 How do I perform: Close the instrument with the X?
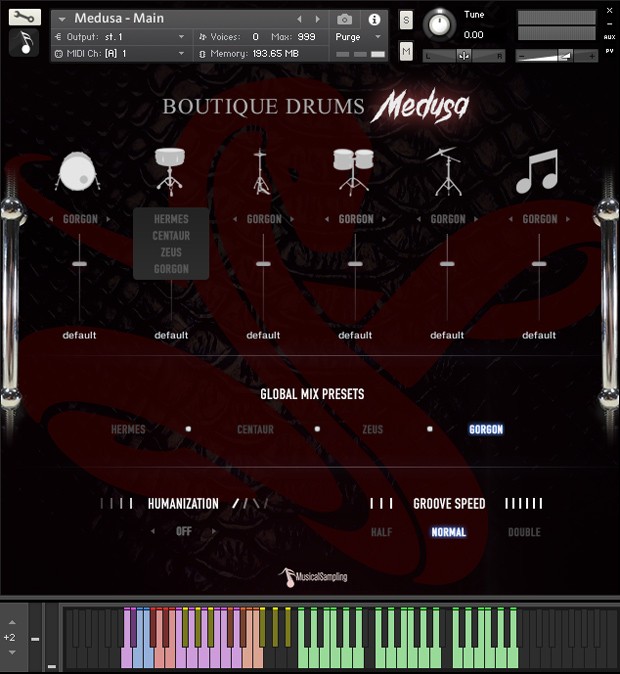coord(609,10)
